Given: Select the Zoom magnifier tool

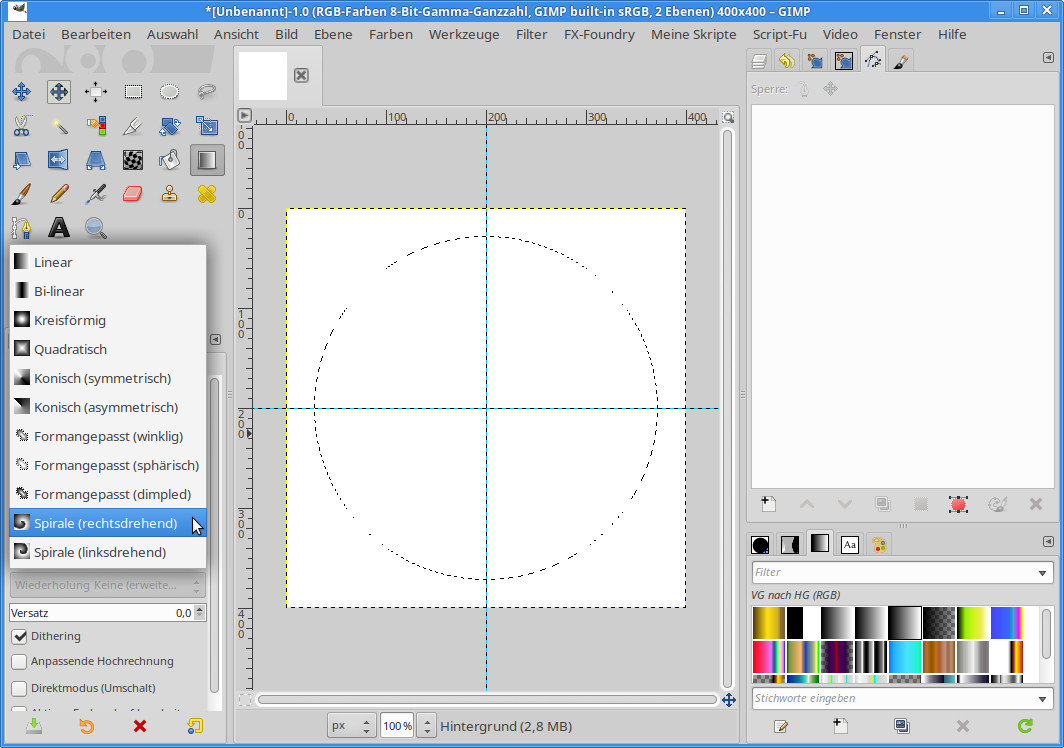Looking at the screenshot, I should (96, 228).
